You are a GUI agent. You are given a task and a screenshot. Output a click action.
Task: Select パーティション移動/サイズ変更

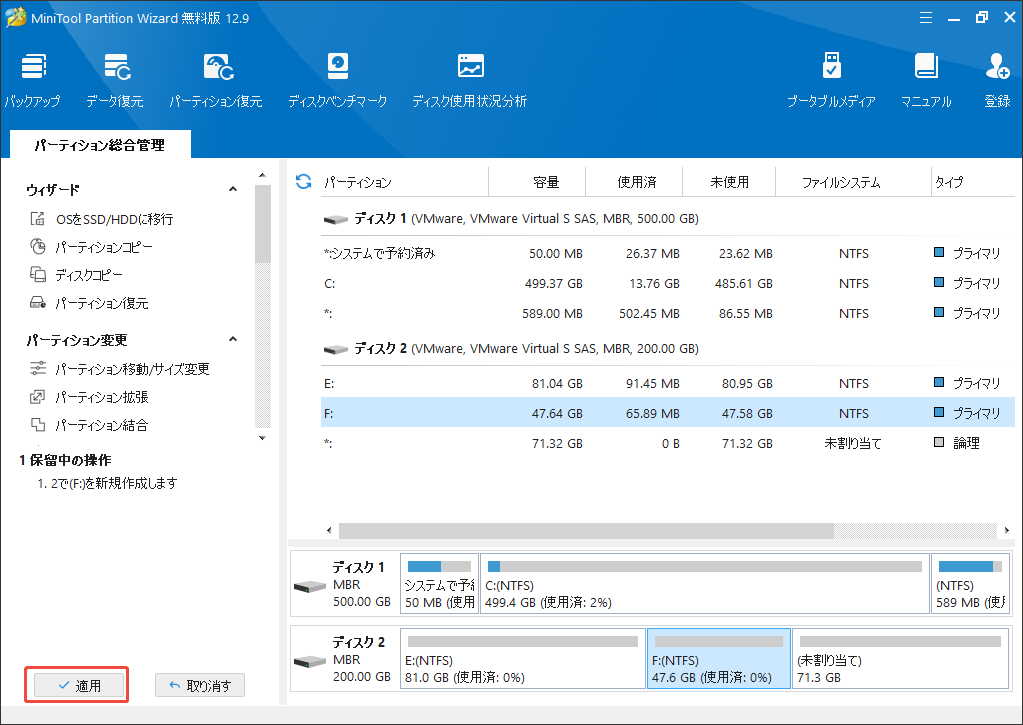tap(119, 369)
